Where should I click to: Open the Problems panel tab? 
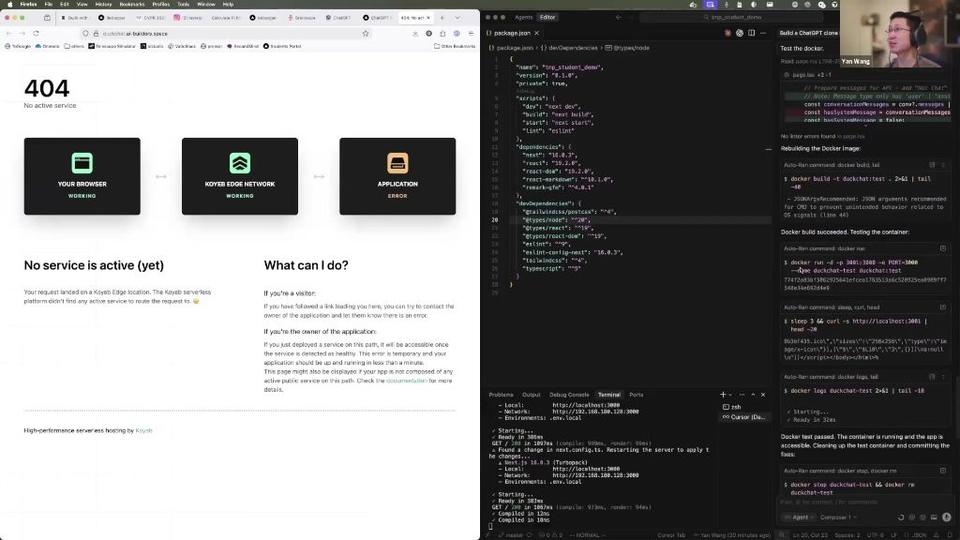(x=501, y=395)
